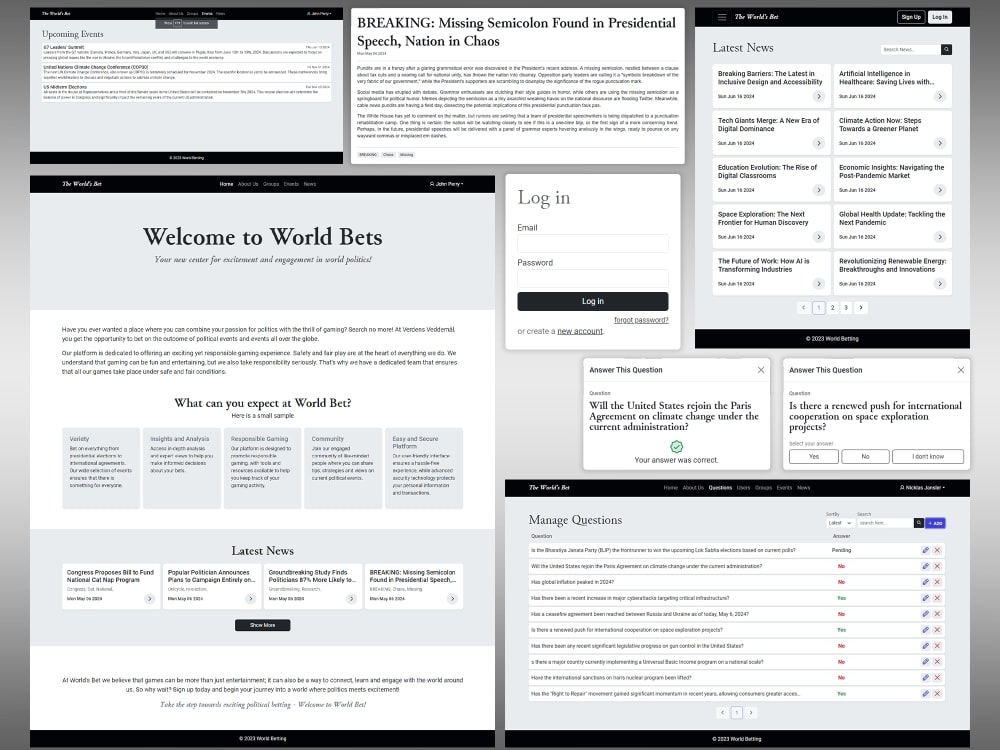Viewport: 1000px width, 750px height.
Task: Focus the Password input field
Action: pos(592,278)
